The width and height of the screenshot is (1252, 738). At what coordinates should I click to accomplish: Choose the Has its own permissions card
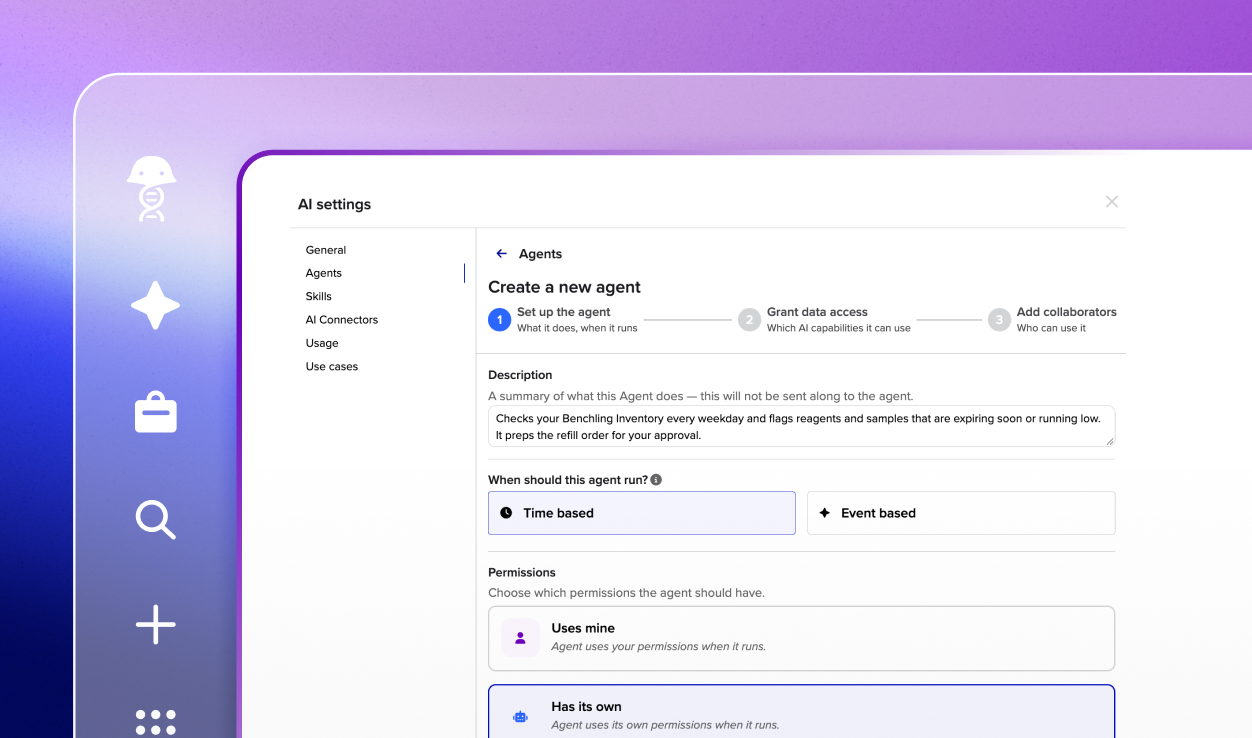click(801, 712)
